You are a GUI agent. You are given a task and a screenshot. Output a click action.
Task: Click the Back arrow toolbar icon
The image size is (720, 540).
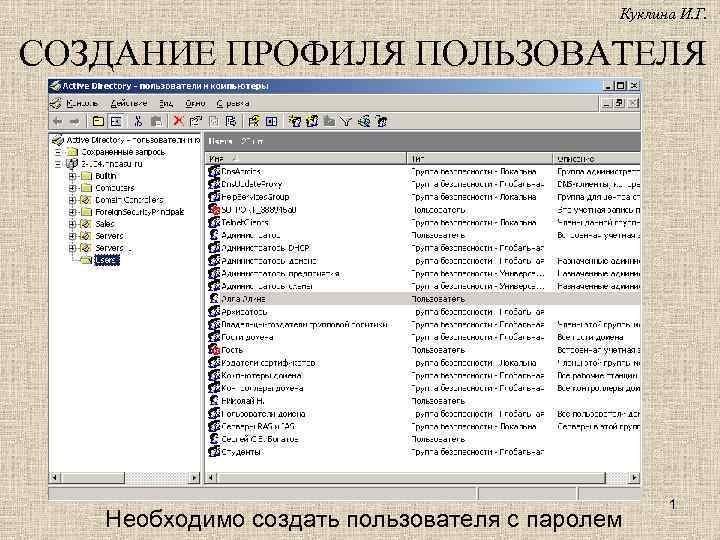tap(57, 121)
